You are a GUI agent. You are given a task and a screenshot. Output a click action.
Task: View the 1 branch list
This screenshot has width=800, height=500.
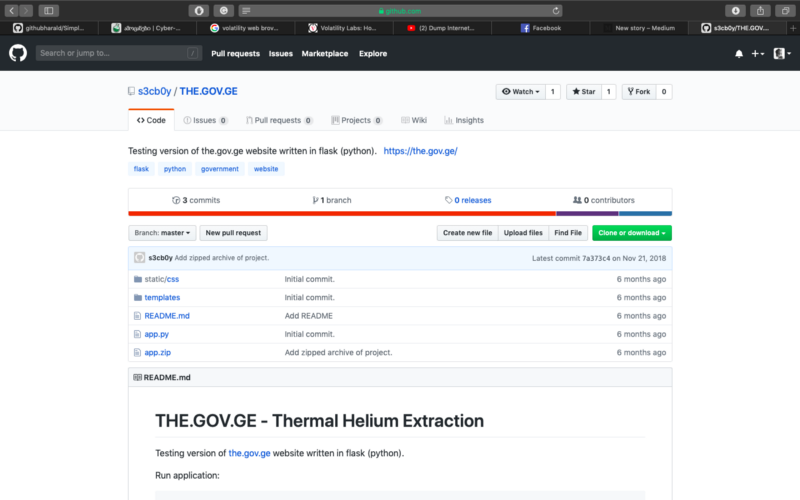[x=332, y=201]
